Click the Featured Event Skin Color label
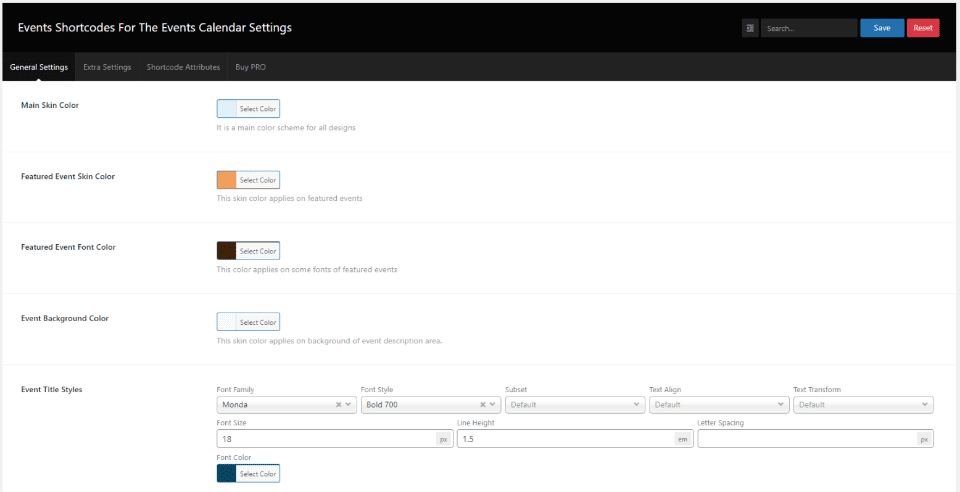 (x=68, y=176)
